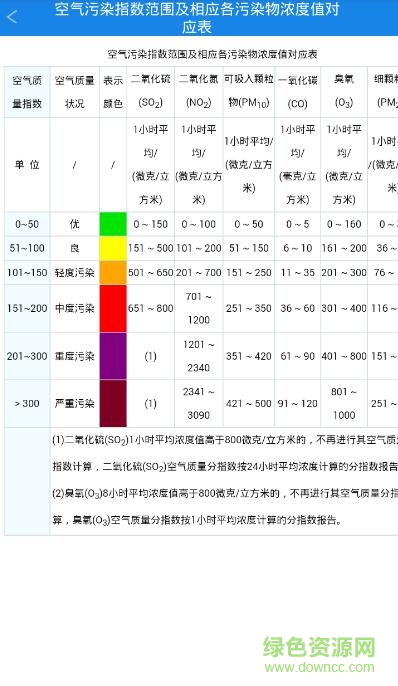Tap the PM10 value "421 ~ 500"
Viewport: 398px width, 686px height.
point(249,403)
